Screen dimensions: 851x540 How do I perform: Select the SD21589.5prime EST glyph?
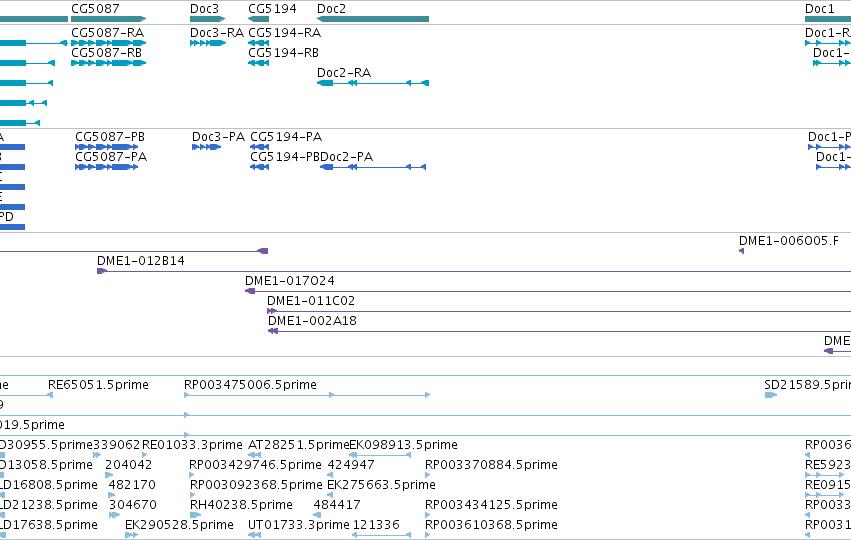click(x=771, y=395)
